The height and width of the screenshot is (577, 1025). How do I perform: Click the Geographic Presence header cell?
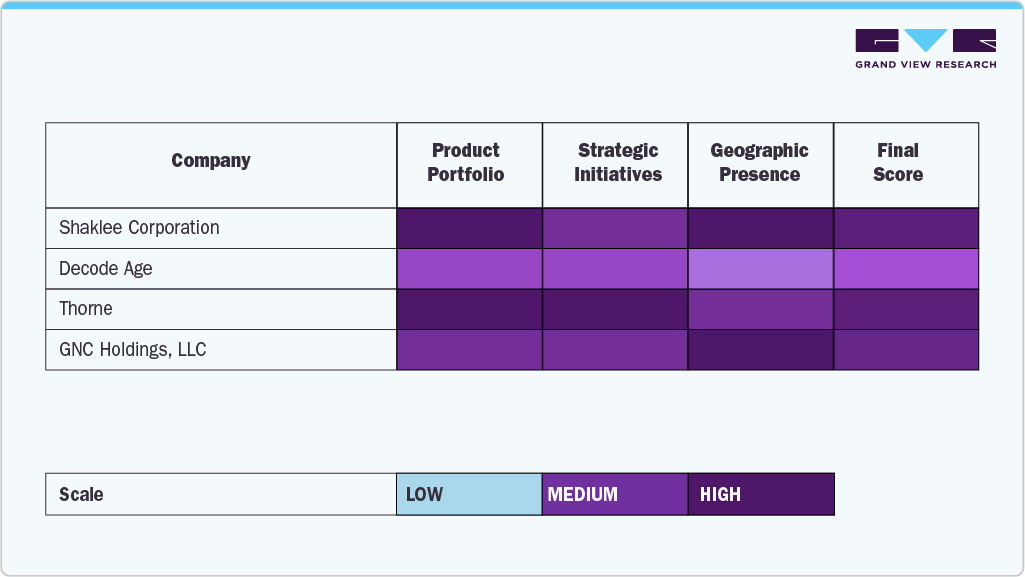[760, 162]
